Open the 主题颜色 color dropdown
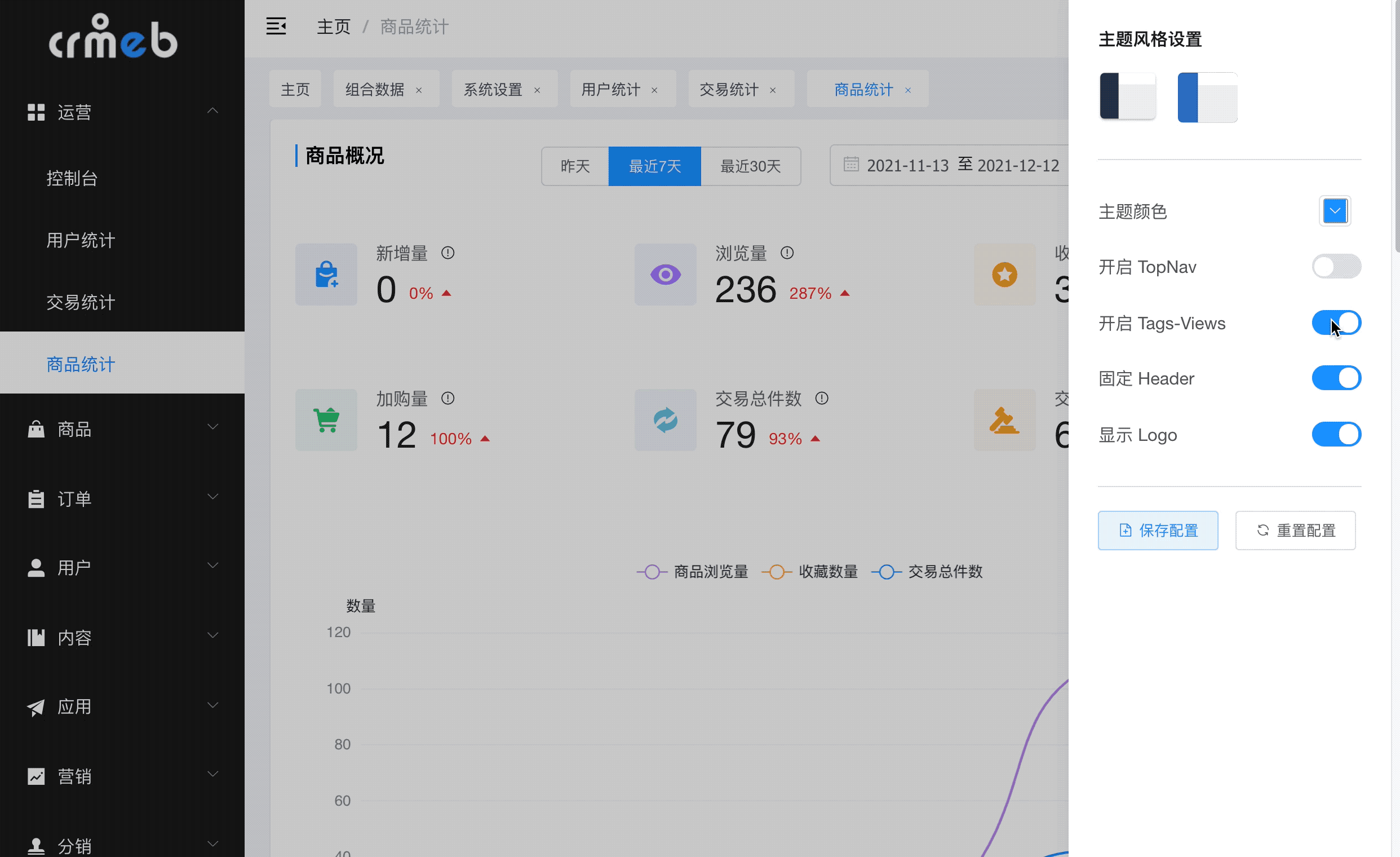1400x857 pixels. 1335,210
